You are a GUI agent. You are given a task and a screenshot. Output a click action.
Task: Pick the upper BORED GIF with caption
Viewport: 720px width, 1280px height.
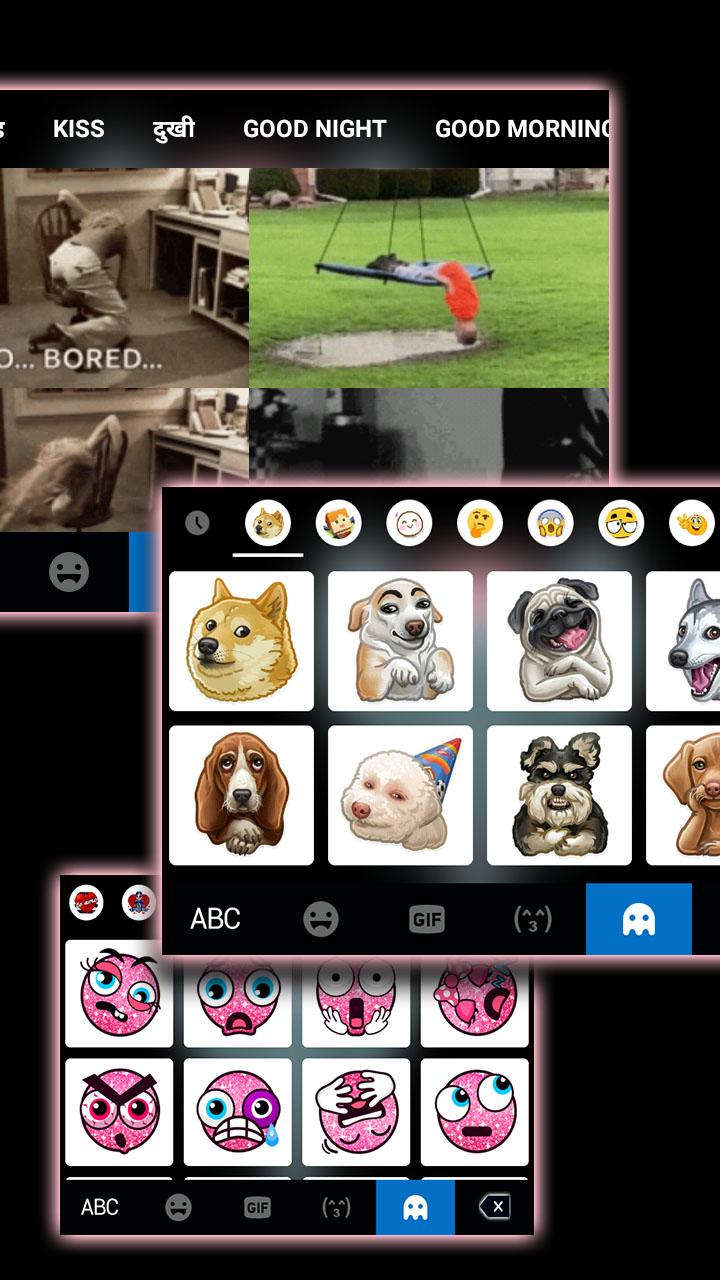124,278
